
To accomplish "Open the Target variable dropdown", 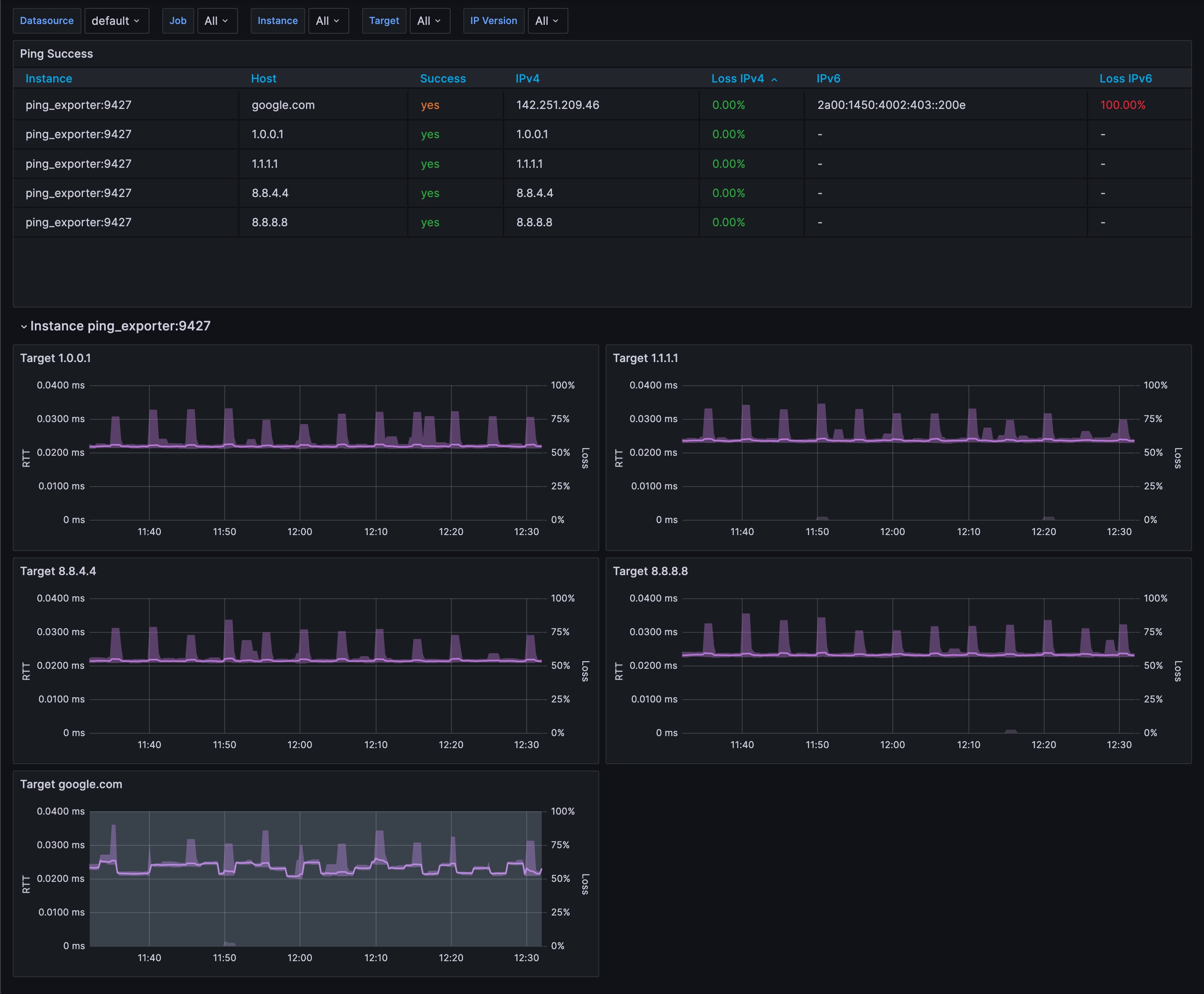I will click(x=429, y=21).
